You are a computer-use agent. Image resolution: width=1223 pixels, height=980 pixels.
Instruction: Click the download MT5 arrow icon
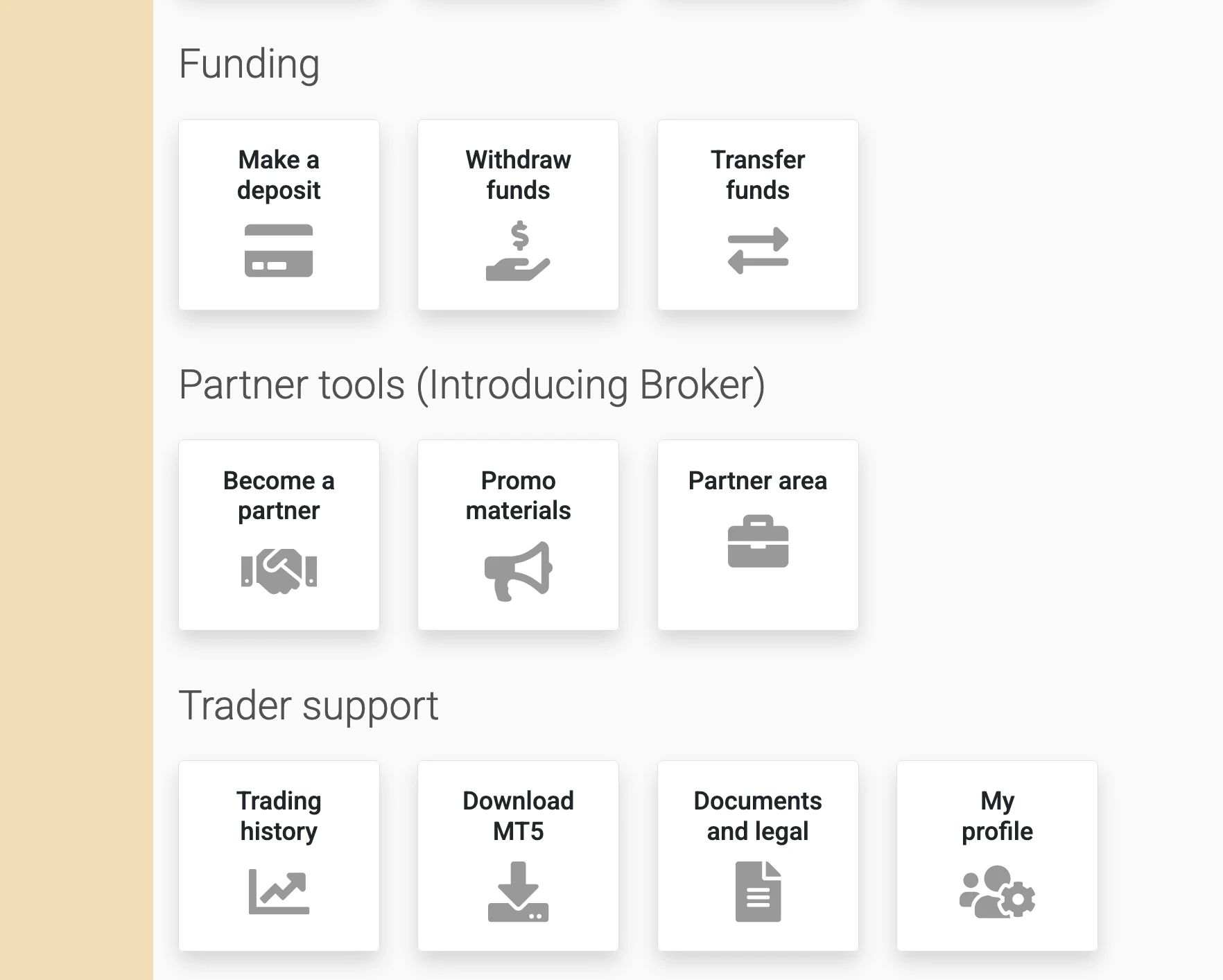tap(518, 891)
